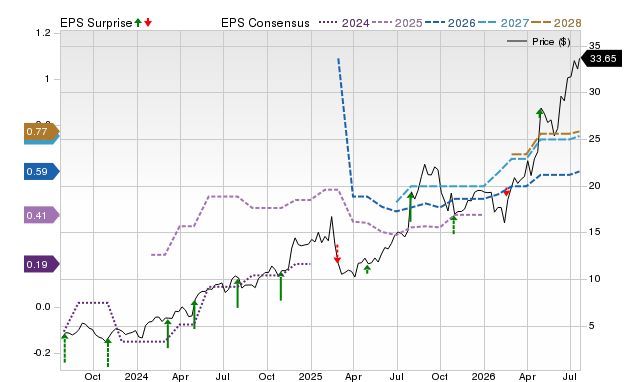Click the 2028 EPS consensus legend entry
Viewport: 640px width, 382px height.
[x=556, y=23]
